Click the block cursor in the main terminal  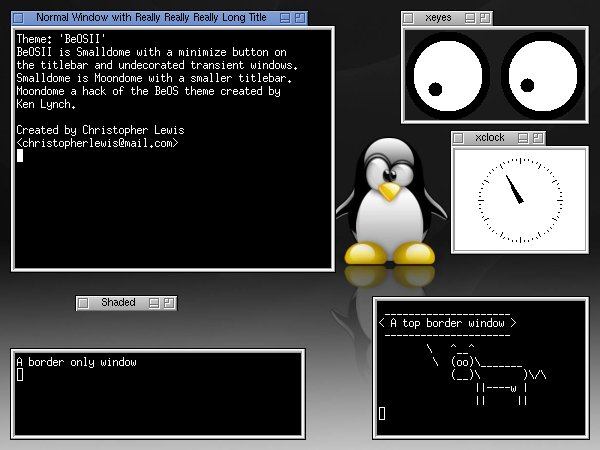point(20,156)
